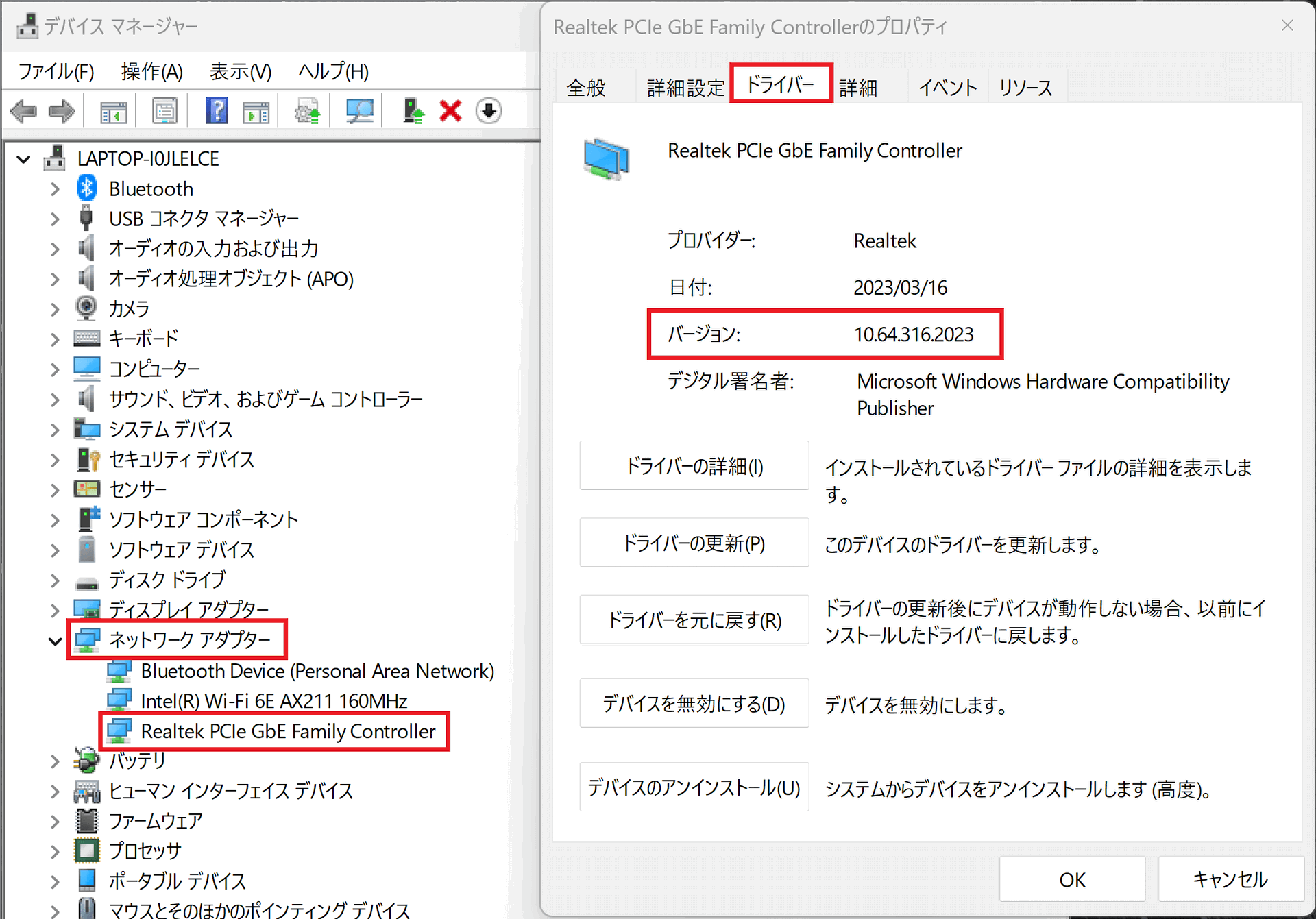1316x919 pixels.
Task: Scan for hardware changes monitor icon
Action: pyautogui.click(x=359, y=111)
